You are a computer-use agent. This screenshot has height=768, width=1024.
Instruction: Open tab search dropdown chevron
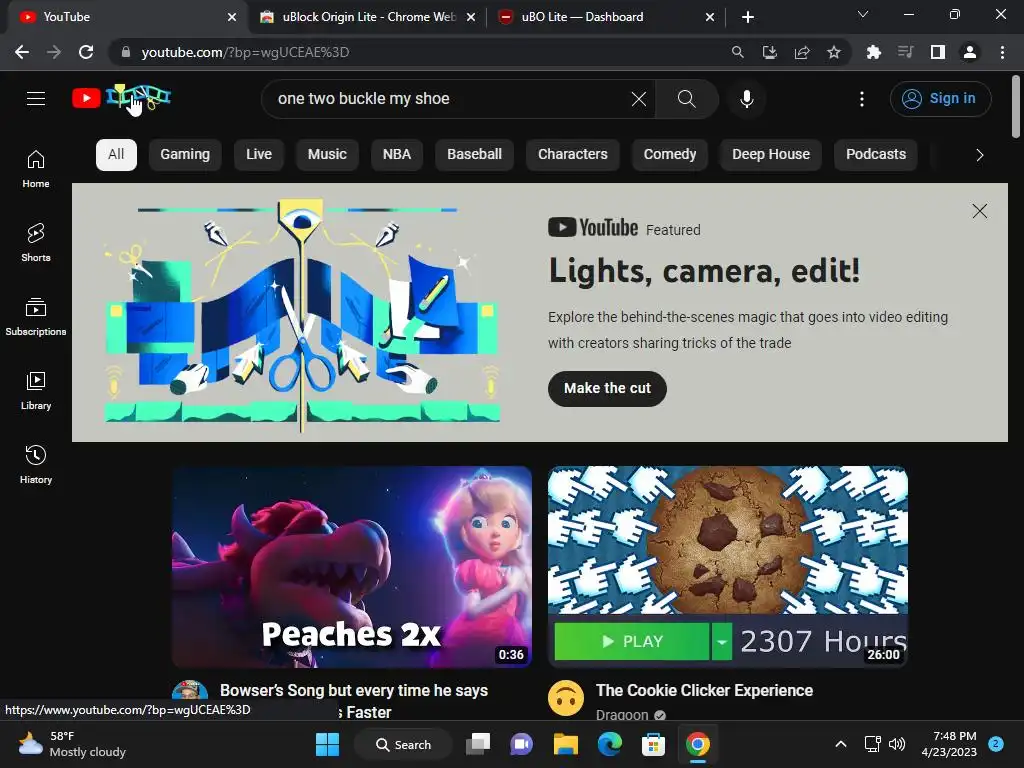863,14
